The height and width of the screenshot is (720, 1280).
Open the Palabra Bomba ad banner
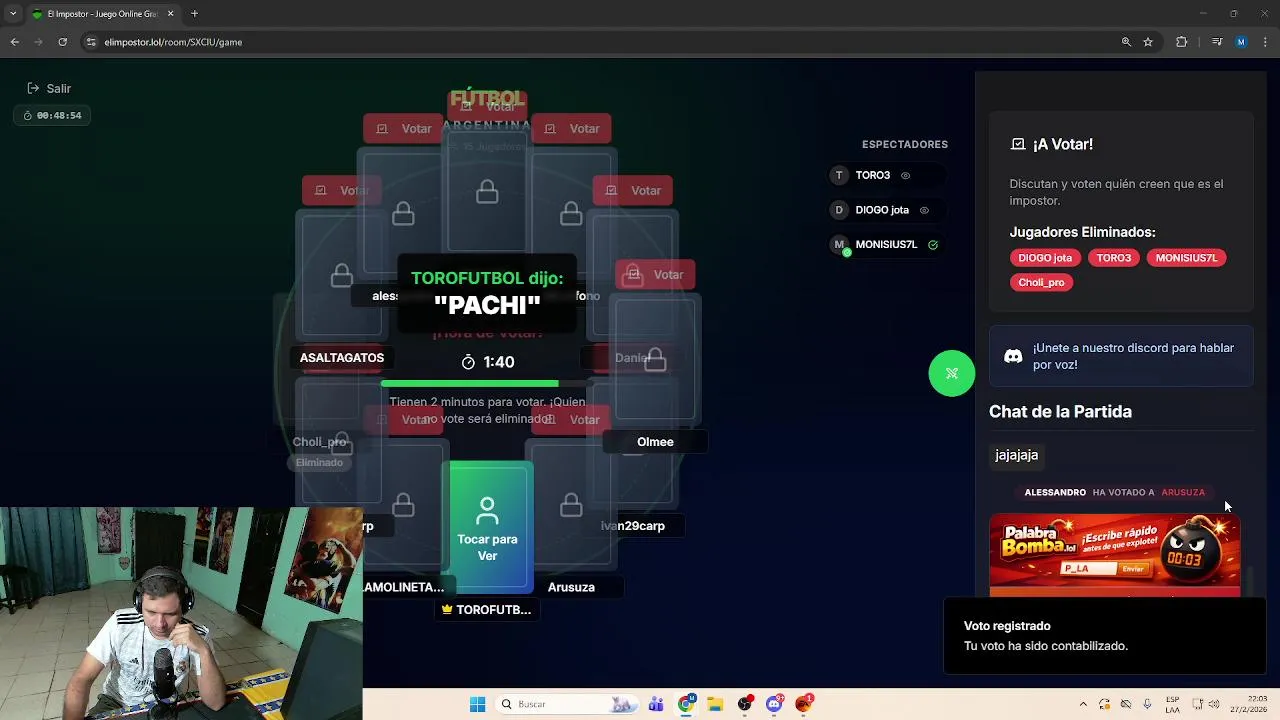[x=1115, y=555]
